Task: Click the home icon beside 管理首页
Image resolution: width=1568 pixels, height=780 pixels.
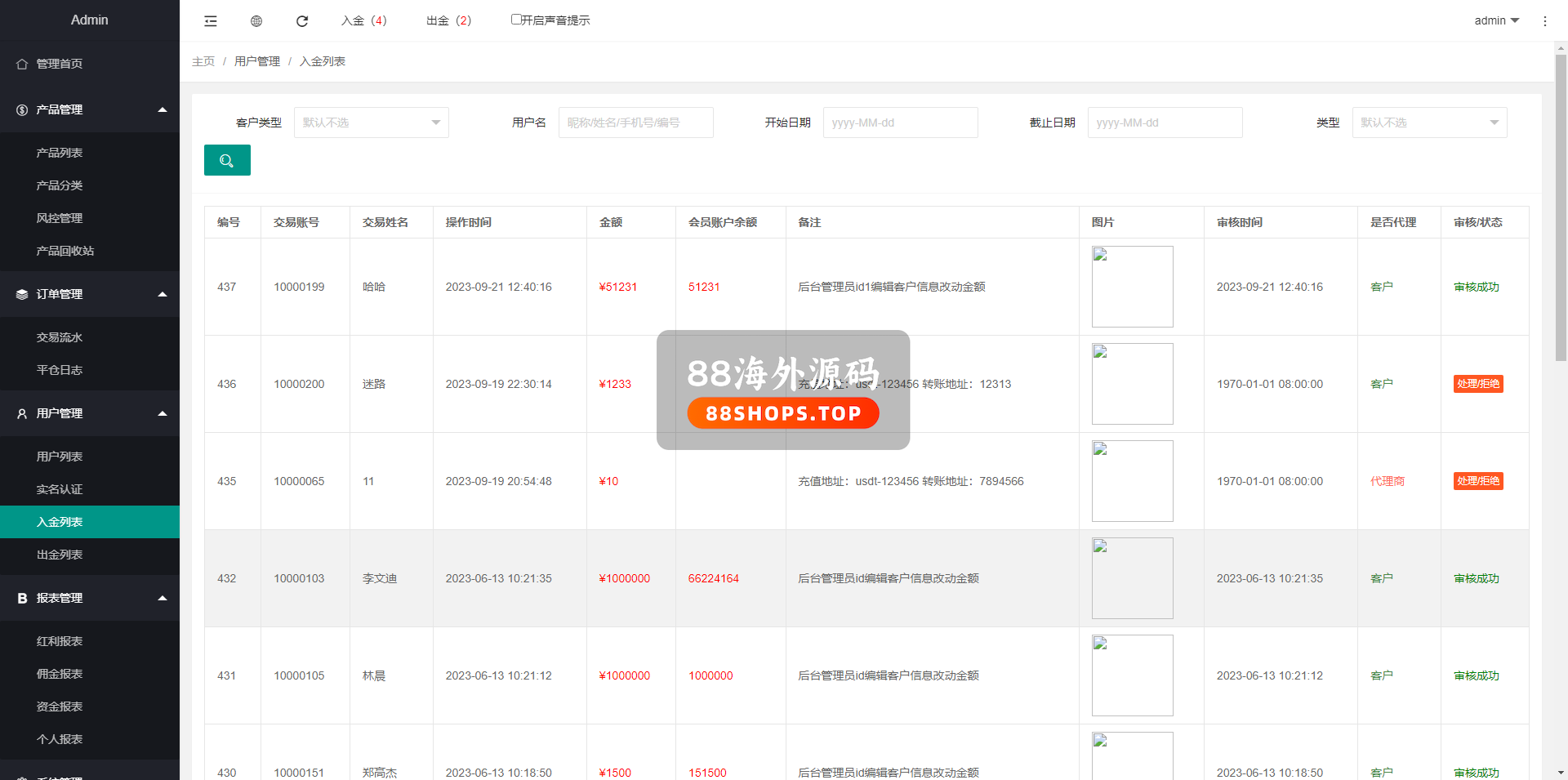Action: (22, 64)
